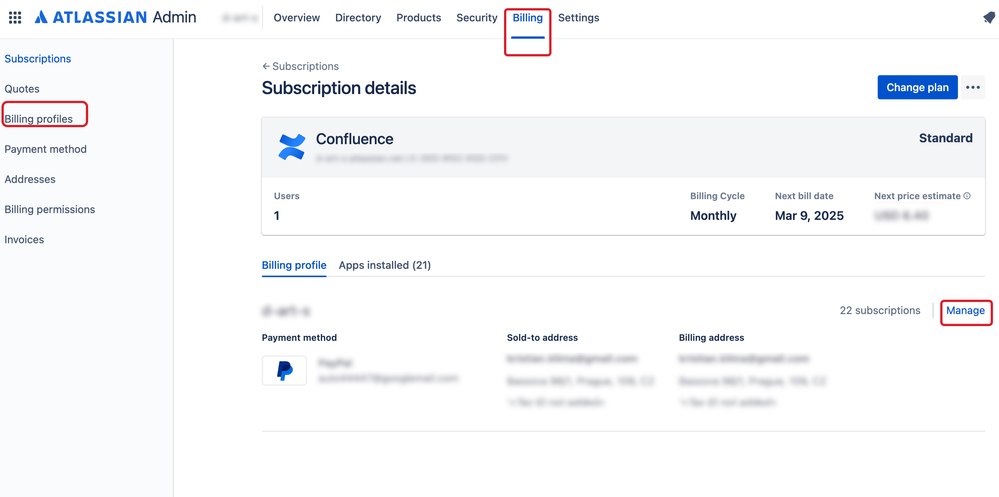Click the Sold-to address label

(x=542, y=338)
